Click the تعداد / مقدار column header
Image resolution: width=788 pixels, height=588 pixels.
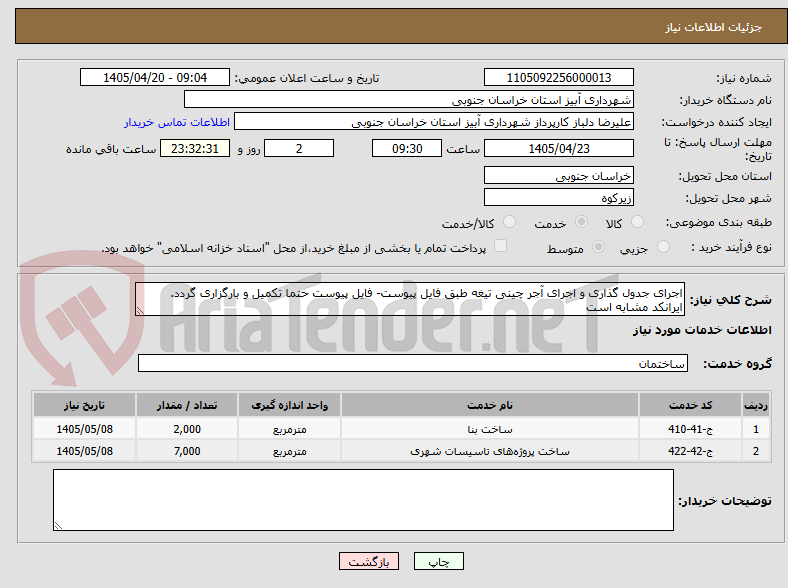pos(187,405)
